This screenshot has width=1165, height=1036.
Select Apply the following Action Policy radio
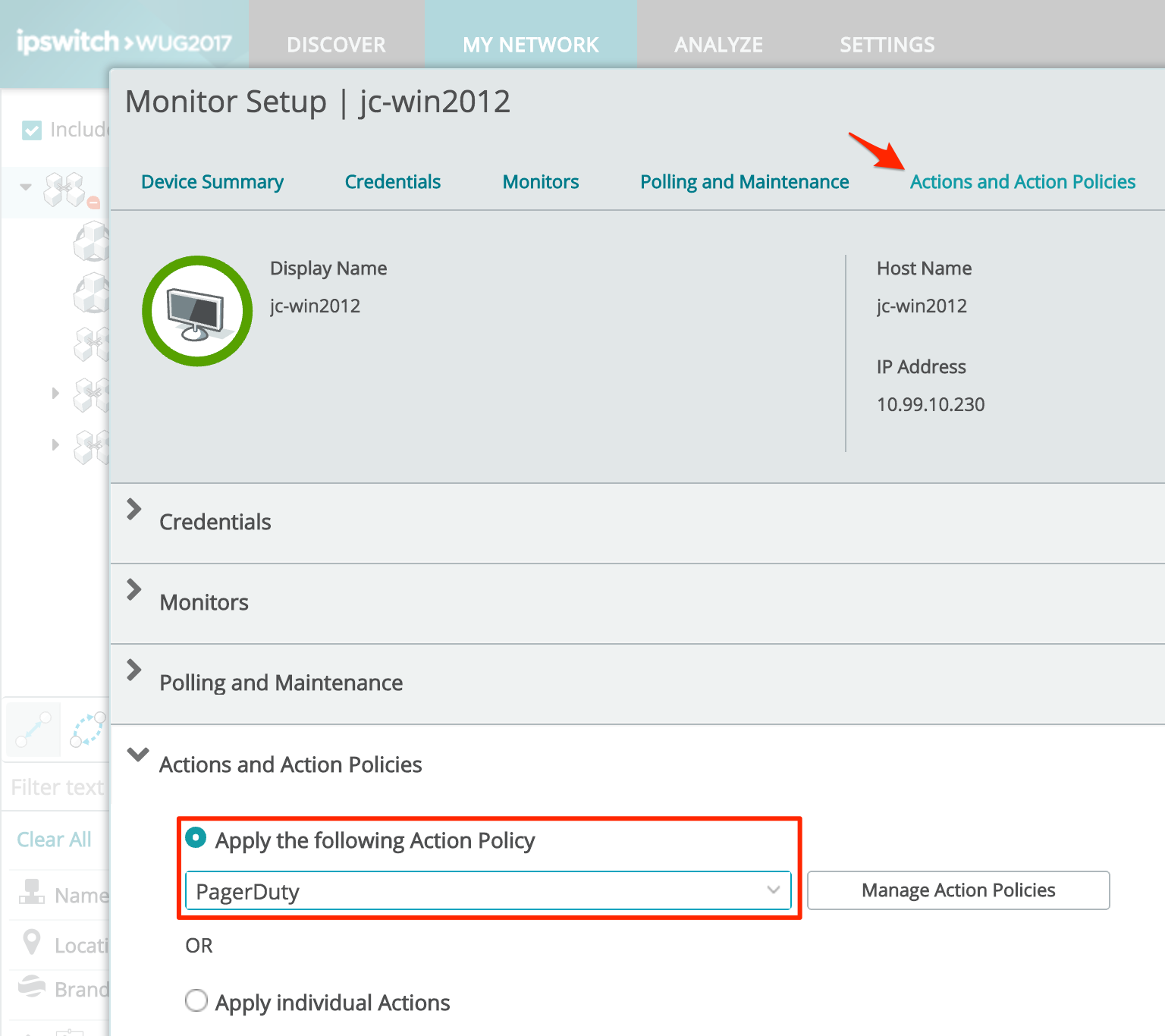point(196,838)
